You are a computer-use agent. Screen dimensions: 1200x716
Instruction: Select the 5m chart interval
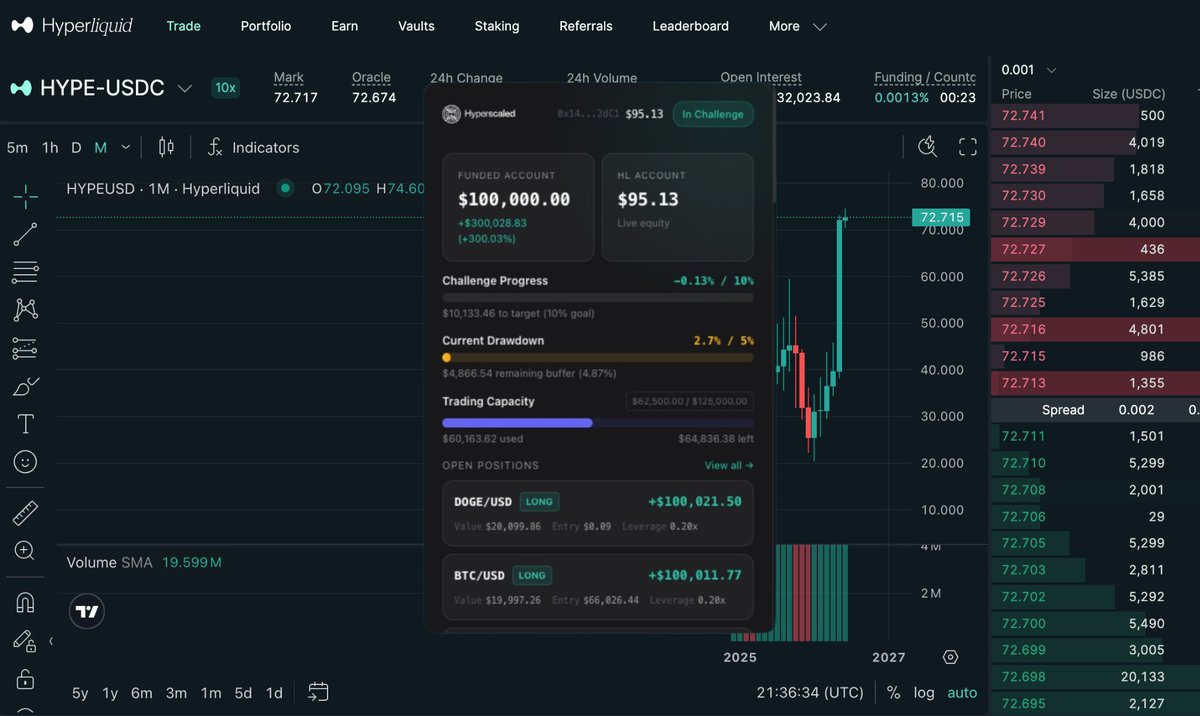point(17,147)
